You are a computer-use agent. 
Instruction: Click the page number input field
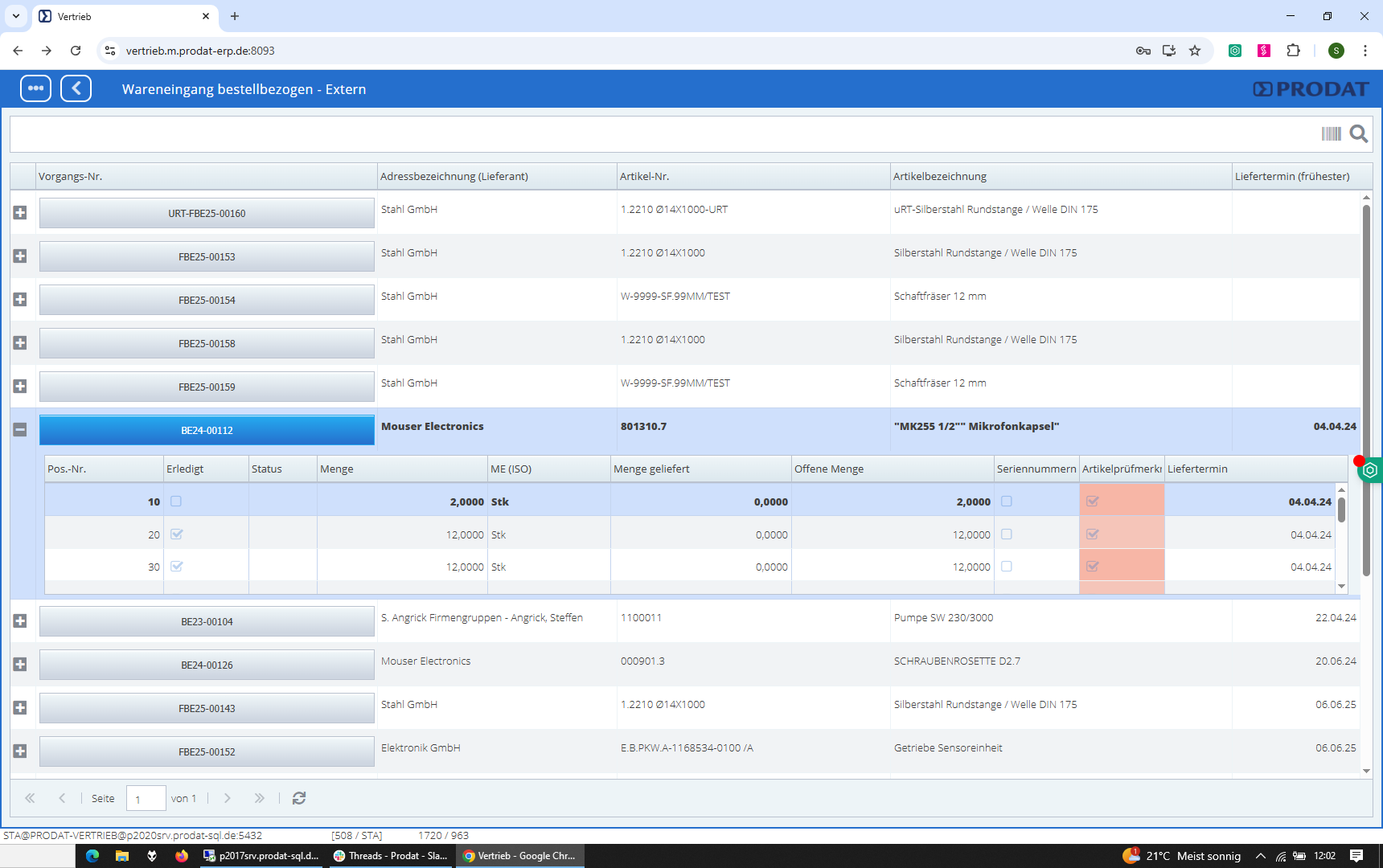tap(146, 799)
